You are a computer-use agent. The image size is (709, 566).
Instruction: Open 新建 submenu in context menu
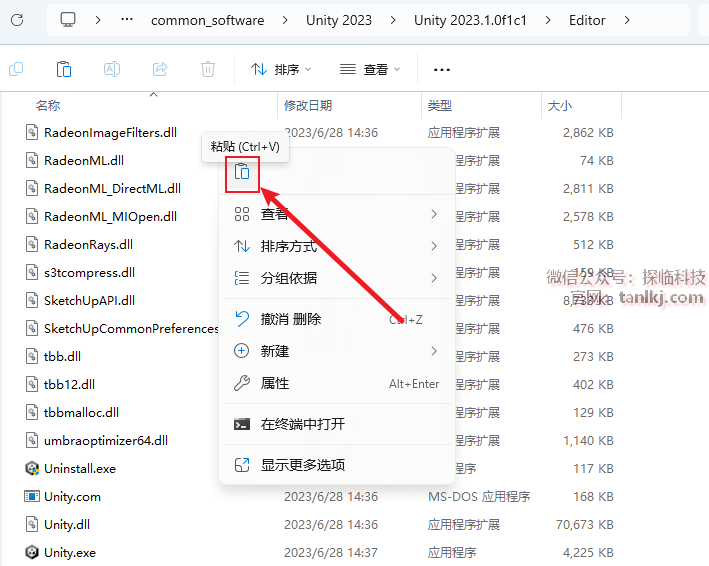(337, 351)
